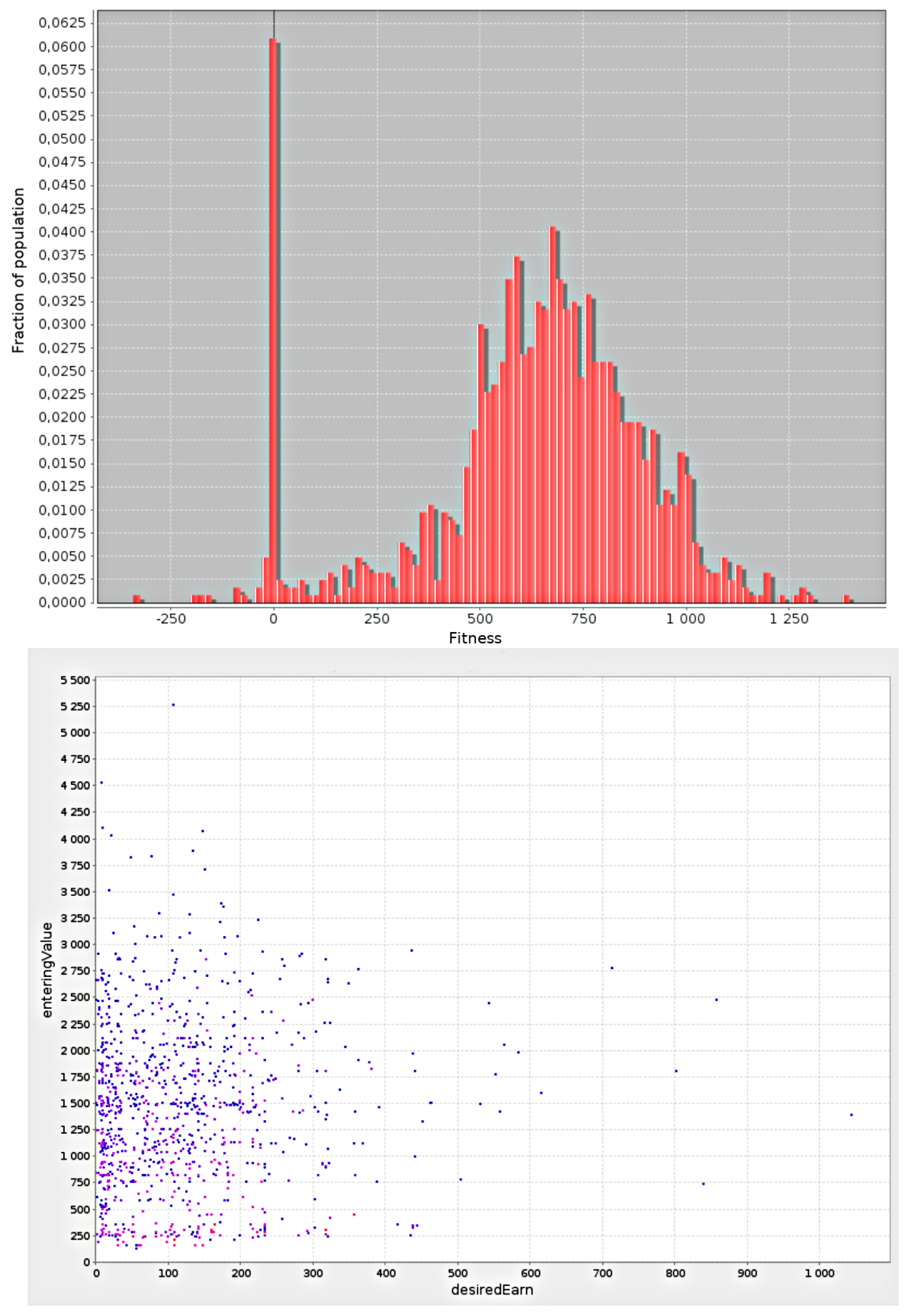Click the 0,0625 tick label on histogram

tap(62, 23)
